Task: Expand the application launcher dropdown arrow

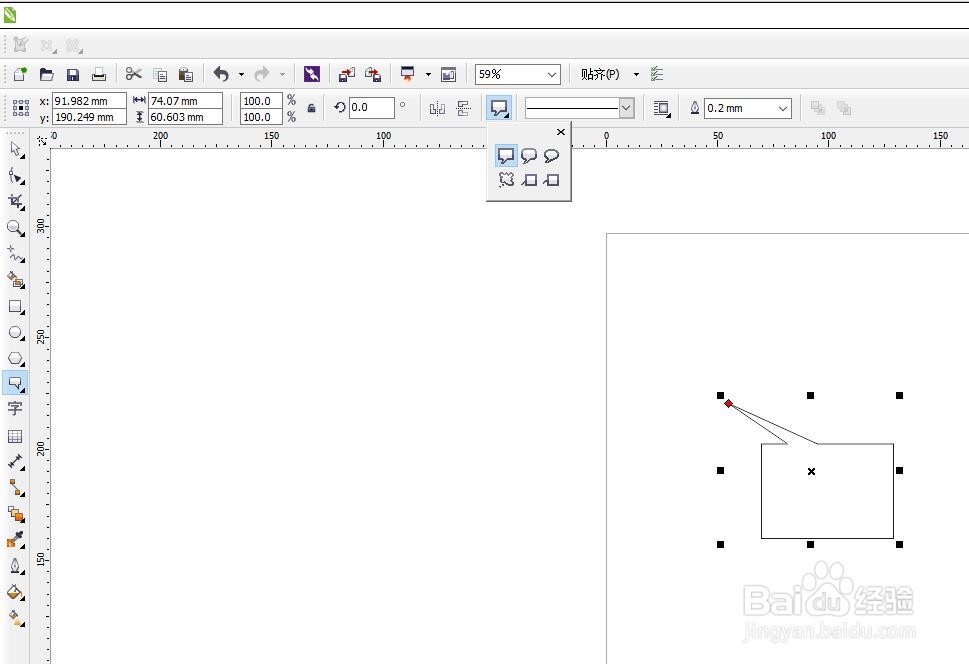Action: click(428, 75)
